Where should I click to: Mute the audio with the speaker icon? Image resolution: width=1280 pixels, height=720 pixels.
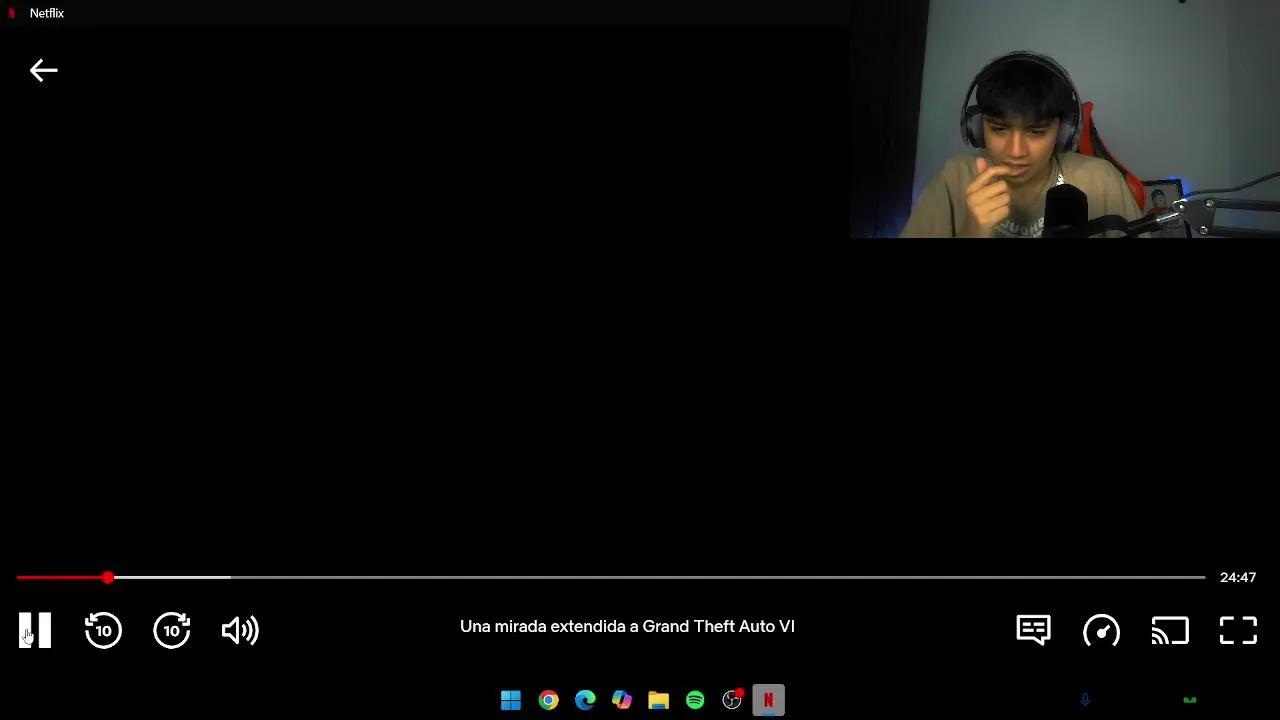tap(240, 630)
